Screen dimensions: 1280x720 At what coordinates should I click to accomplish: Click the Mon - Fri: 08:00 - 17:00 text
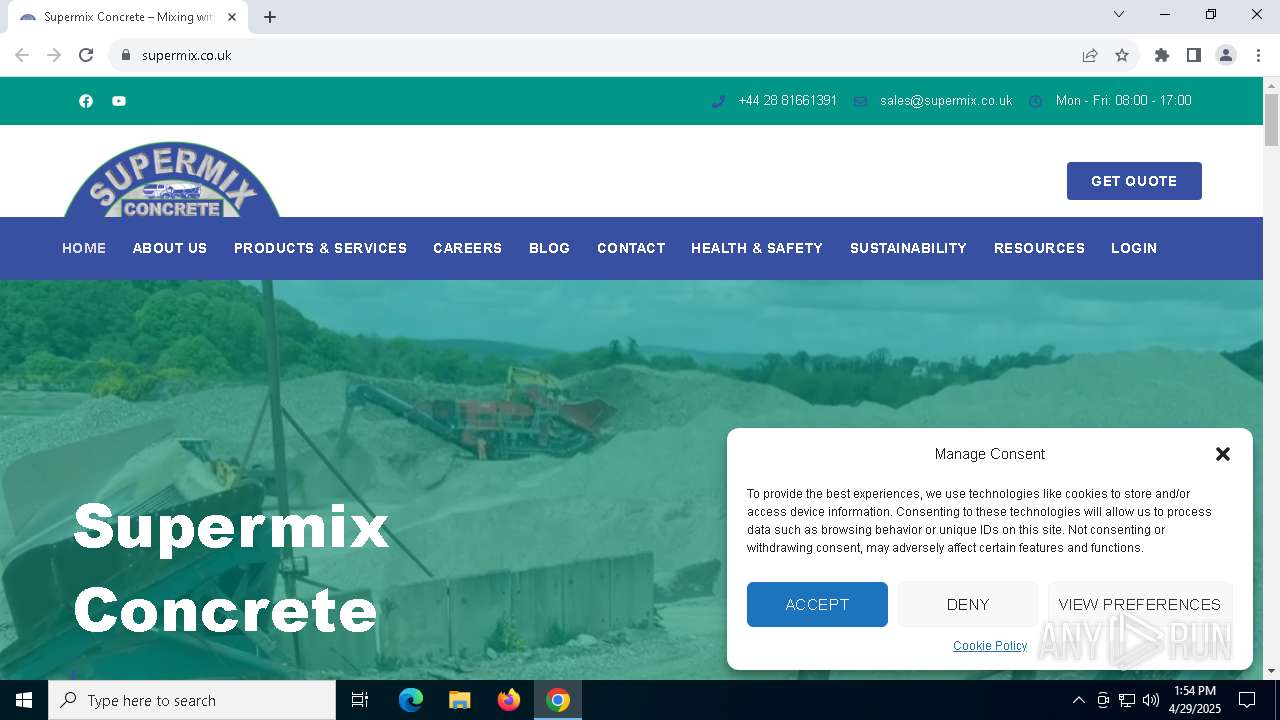pyautogui.click(x=1123, y=101)
